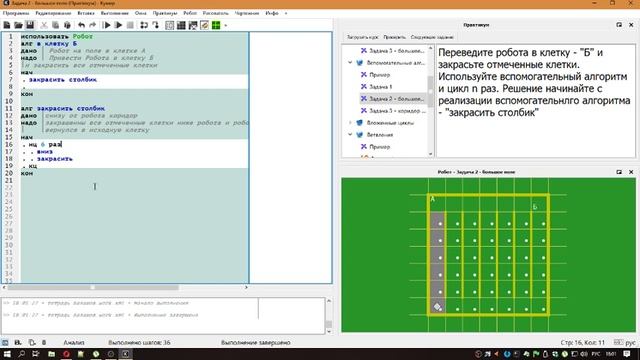This screenshot has height=360, width=640.
Task: Open the Инфо menu
Action: coord(272,13)
